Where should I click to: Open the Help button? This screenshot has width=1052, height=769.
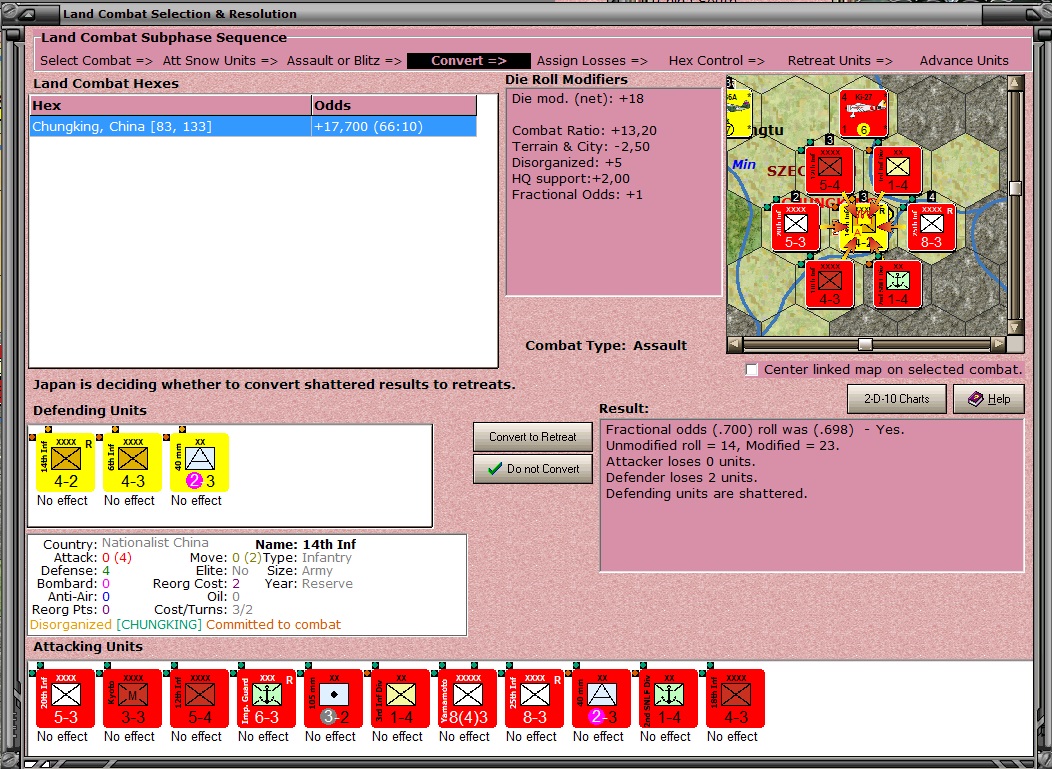pyautogui.click(x=989, y=399)
